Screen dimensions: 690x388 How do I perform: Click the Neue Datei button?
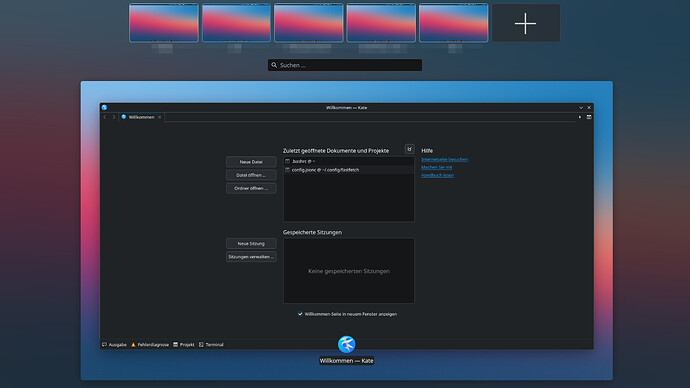251,162
